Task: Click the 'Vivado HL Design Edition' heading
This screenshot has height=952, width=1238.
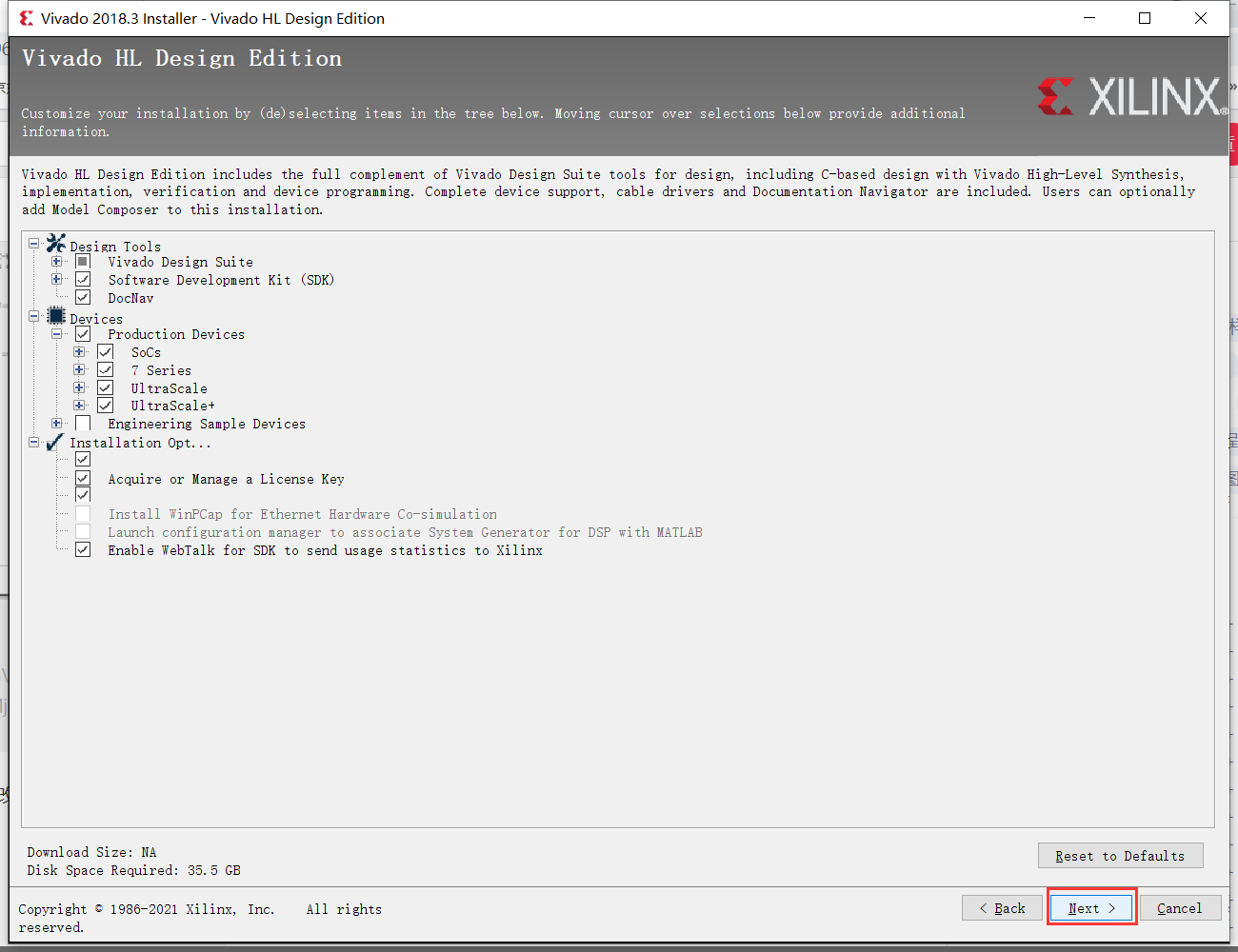Action: coord(182,58)
